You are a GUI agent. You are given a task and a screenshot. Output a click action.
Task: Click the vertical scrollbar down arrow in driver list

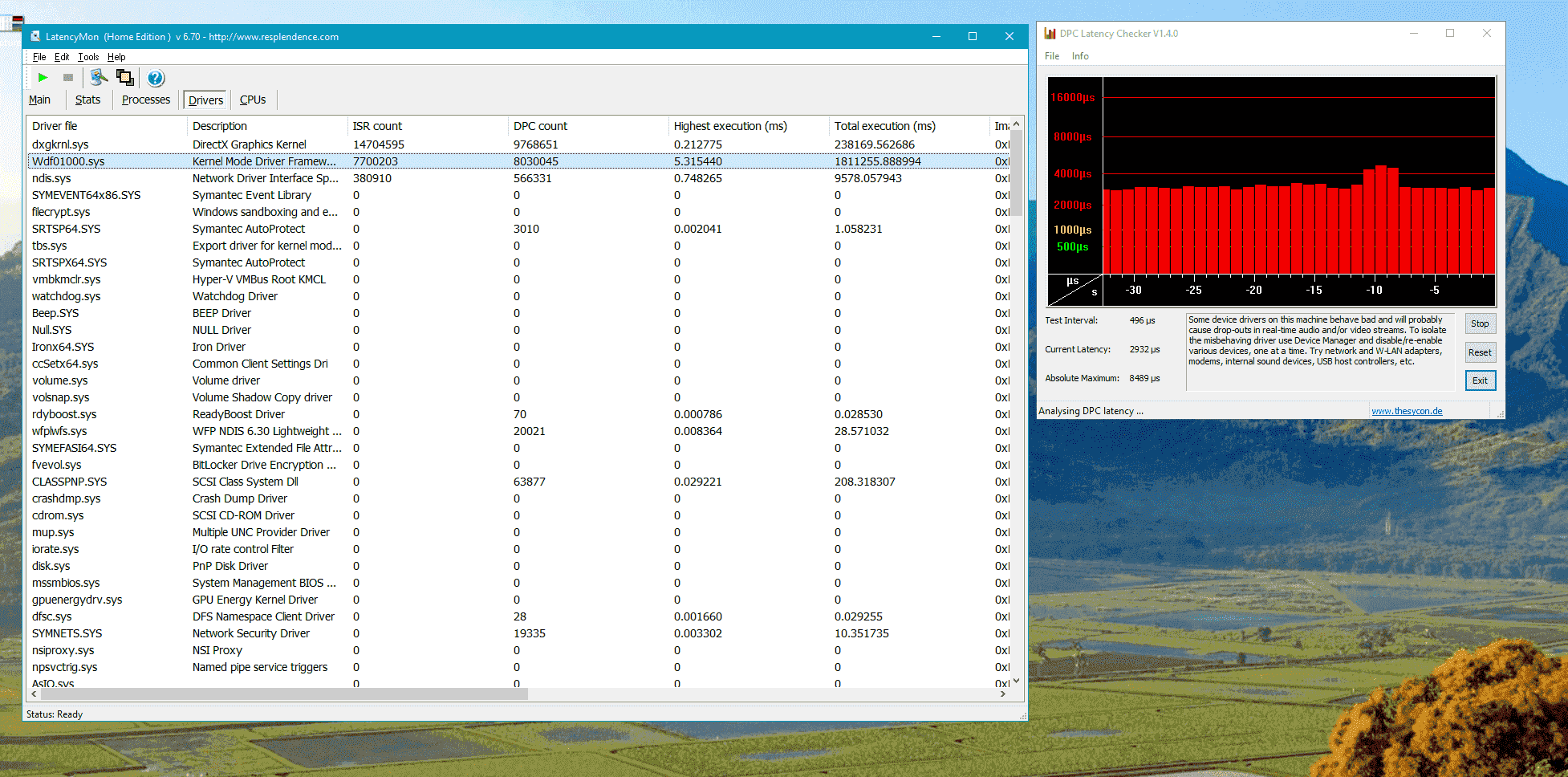[x=1016, y=681]
